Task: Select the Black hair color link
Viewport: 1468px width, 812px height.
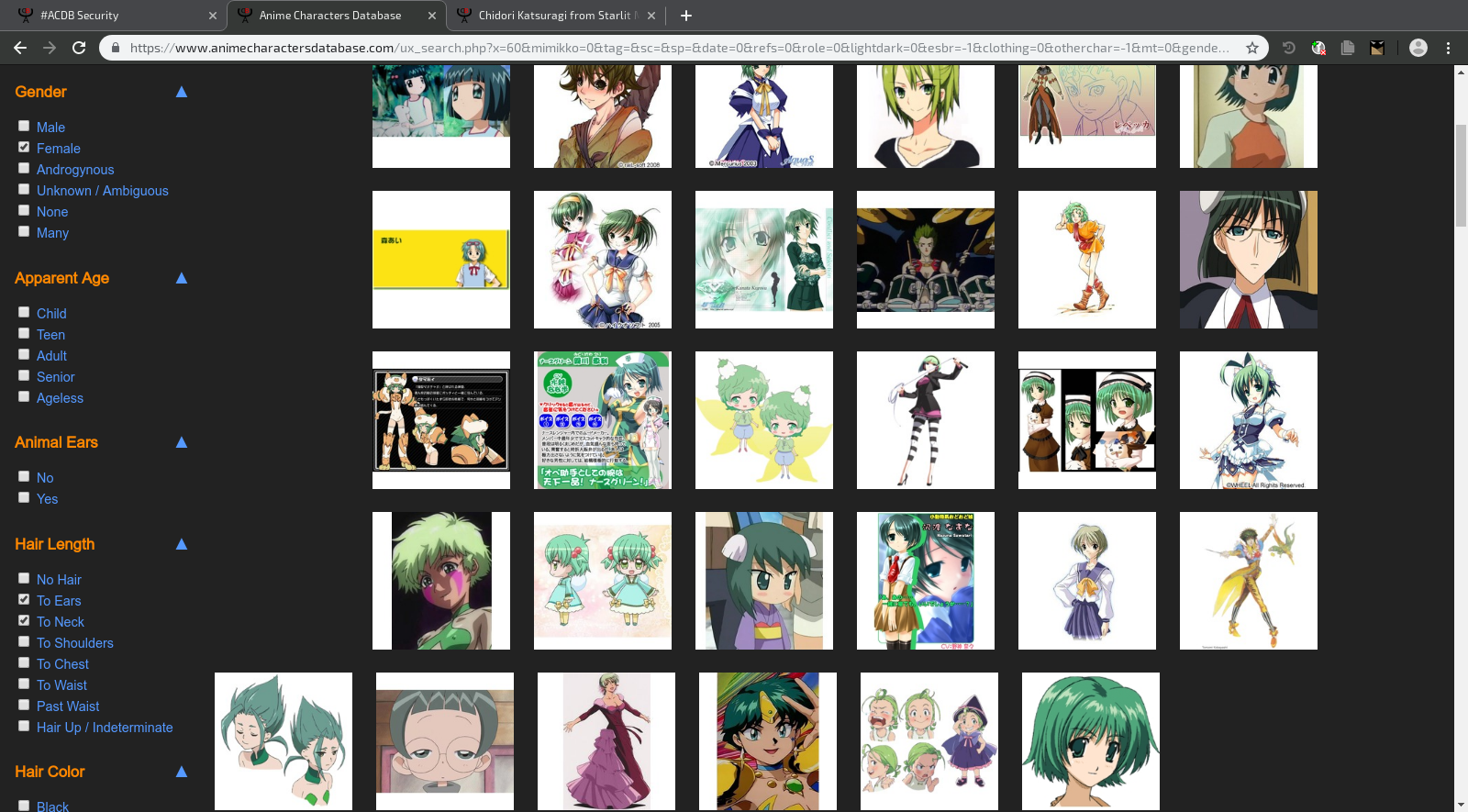Action: tap(52, 806)
